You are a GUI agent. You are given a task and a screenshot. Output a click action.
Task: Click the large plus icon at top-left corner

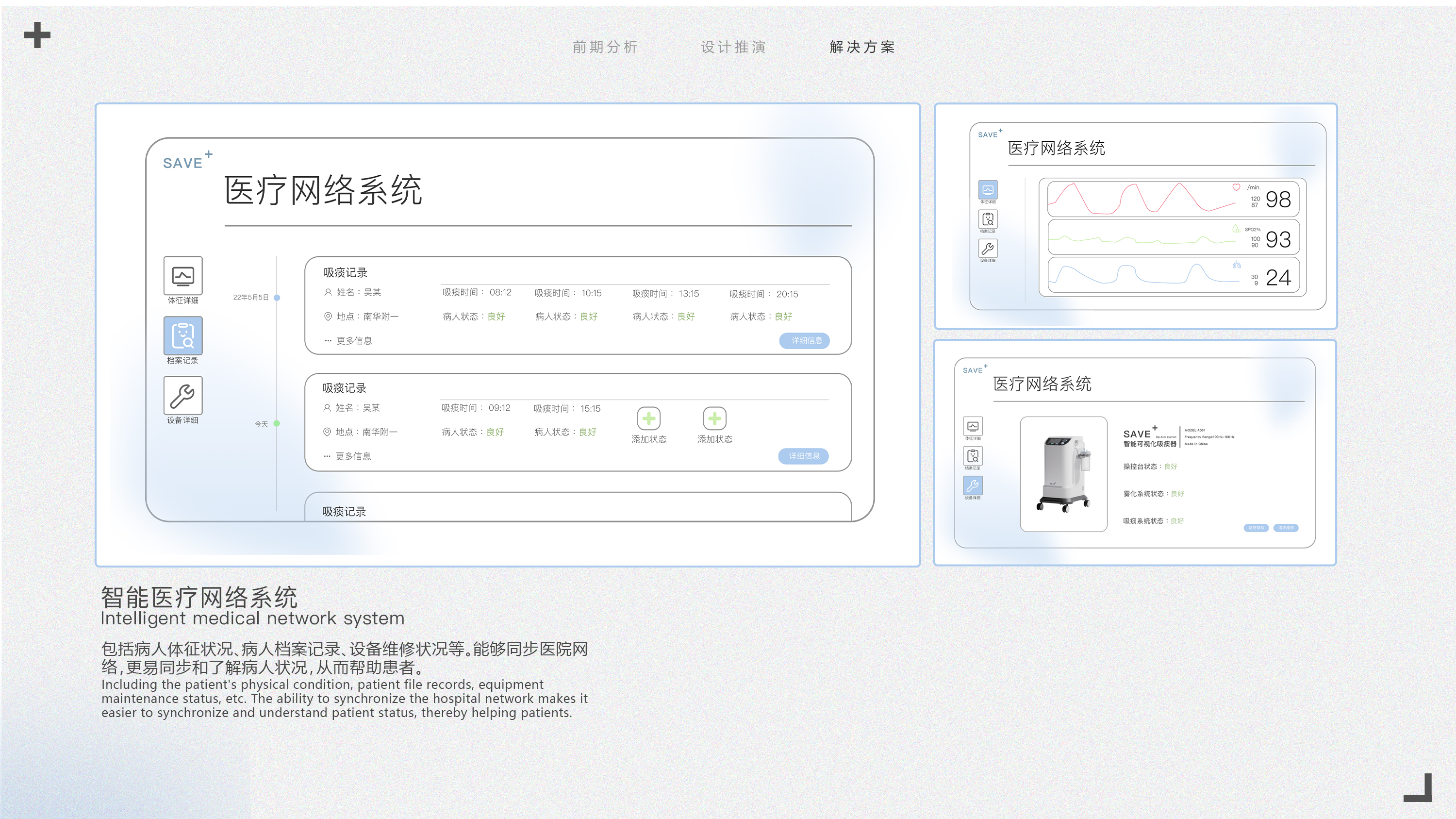coord(37,35)
